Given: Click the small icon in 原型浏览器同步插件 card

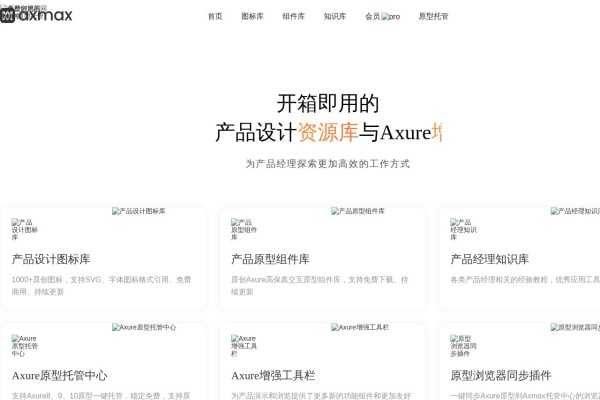Looking at the screenshot, I should click(x=463, y=346).
